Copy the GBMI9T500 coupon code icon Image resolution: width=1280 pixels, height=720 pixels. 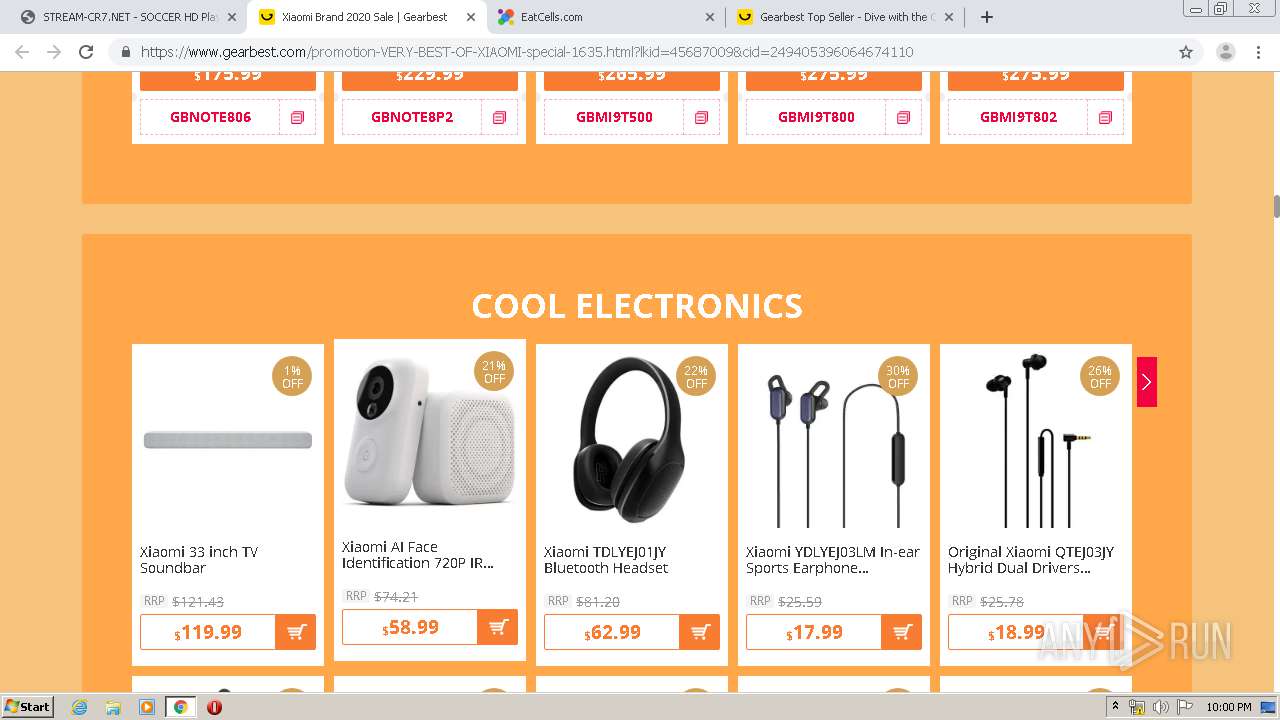point(701,117)
